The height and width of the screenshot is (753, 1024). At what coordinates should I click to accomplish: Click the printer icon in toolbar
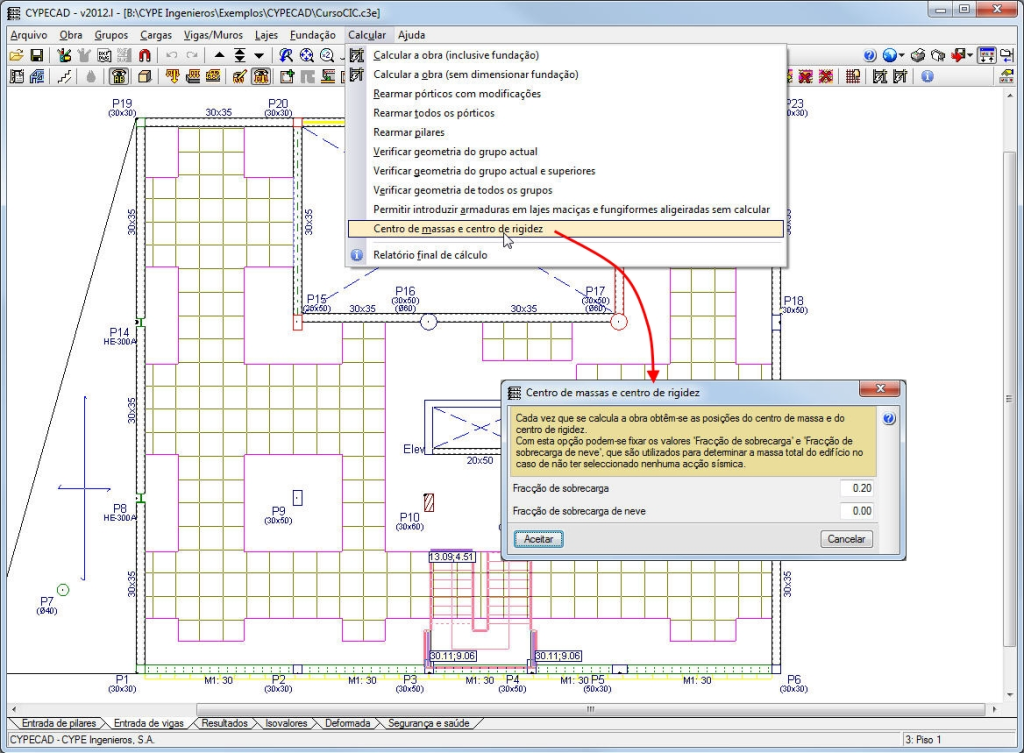click(918, 56)
